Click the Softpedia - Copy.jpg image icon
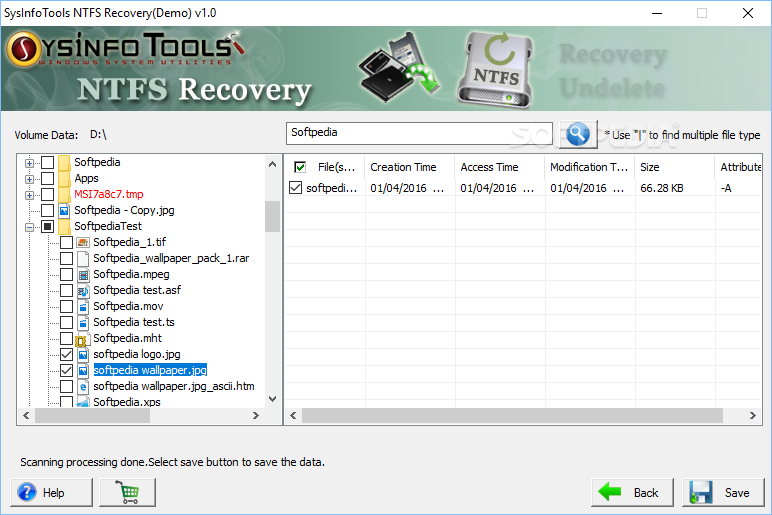This screenshot has height=515, width=772. tap(64, 210)
